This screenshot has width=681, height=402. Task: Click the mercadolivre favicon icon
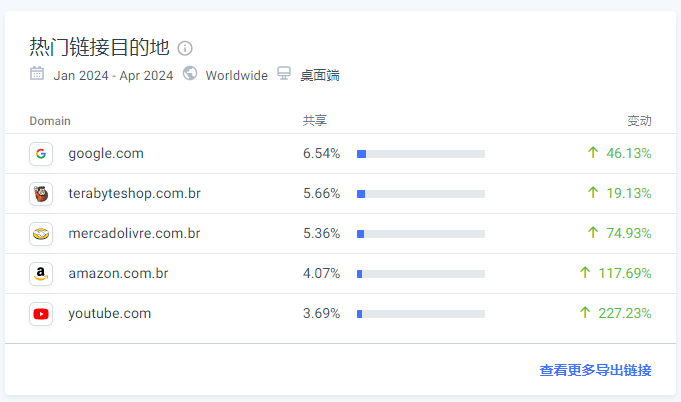41,234
